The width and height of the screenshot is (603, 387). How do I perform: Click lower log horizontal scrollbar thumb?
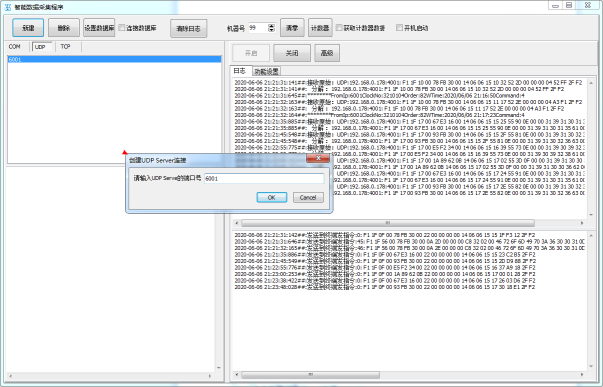tap(310, 374)
